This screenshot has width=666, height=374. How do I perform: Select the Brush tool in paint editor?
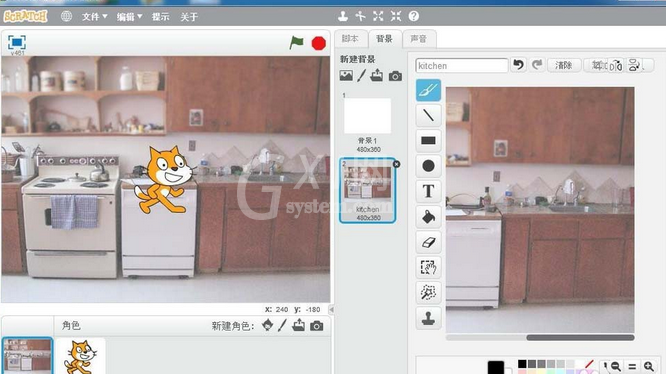tap(428, 90)
